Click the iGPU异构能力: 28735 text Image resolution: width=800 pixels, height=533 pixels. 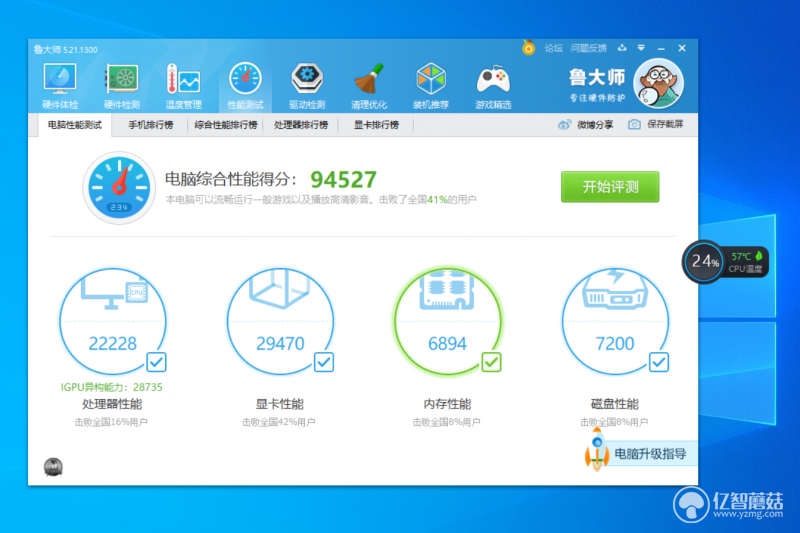112,387
